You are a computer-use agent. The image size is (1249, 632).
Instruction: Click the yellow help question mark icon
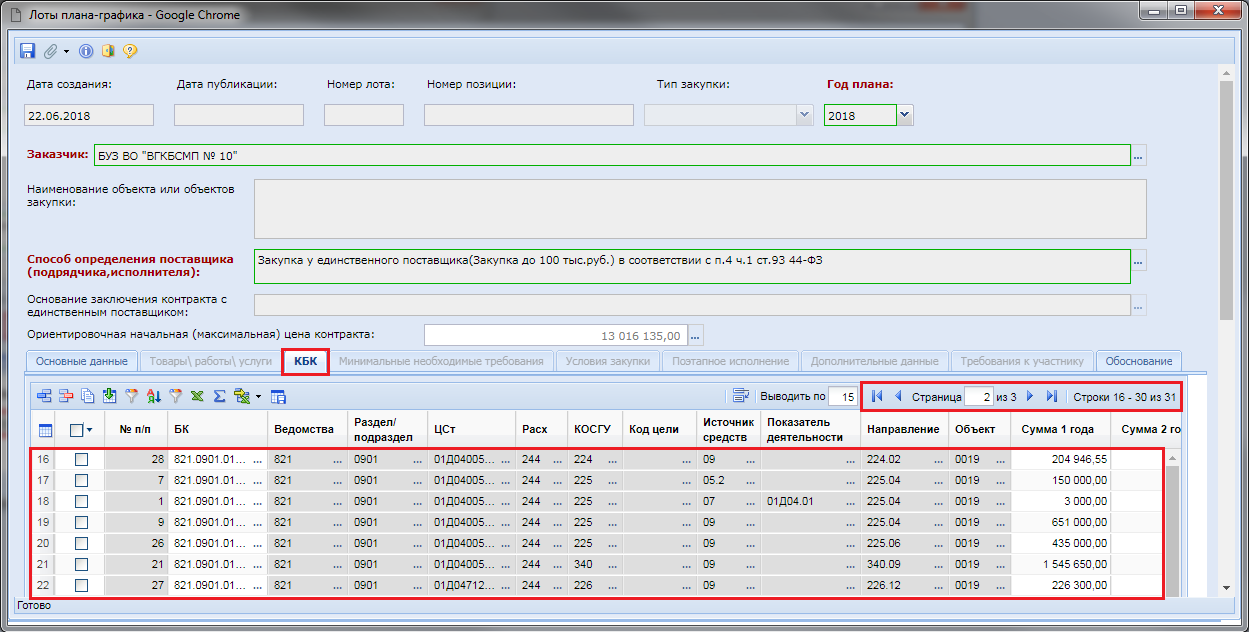(129, 51)
